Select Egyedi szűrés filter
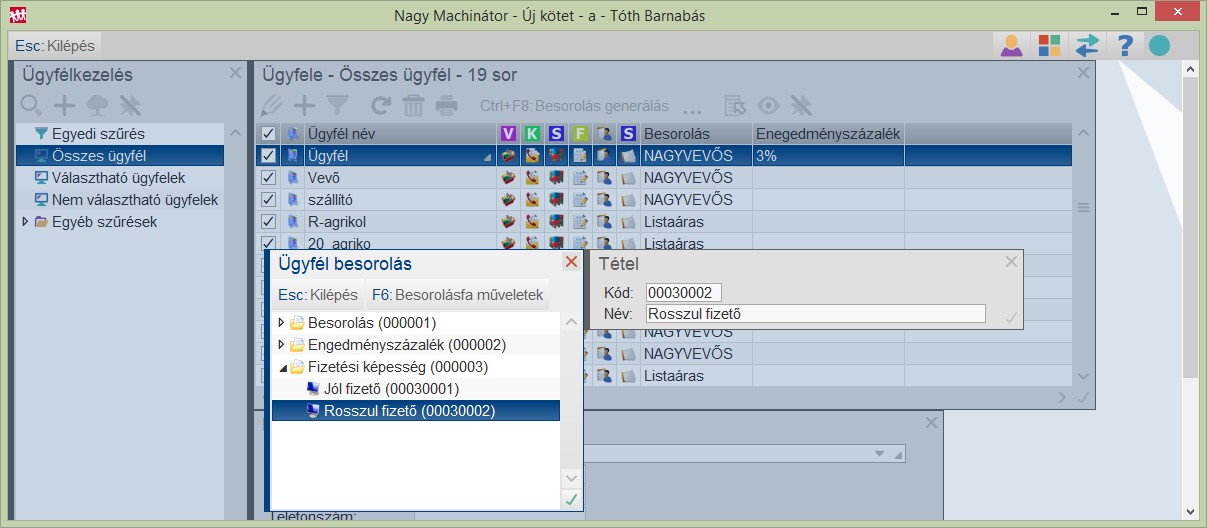This screenshot has width=1207, height=528. 119,133
